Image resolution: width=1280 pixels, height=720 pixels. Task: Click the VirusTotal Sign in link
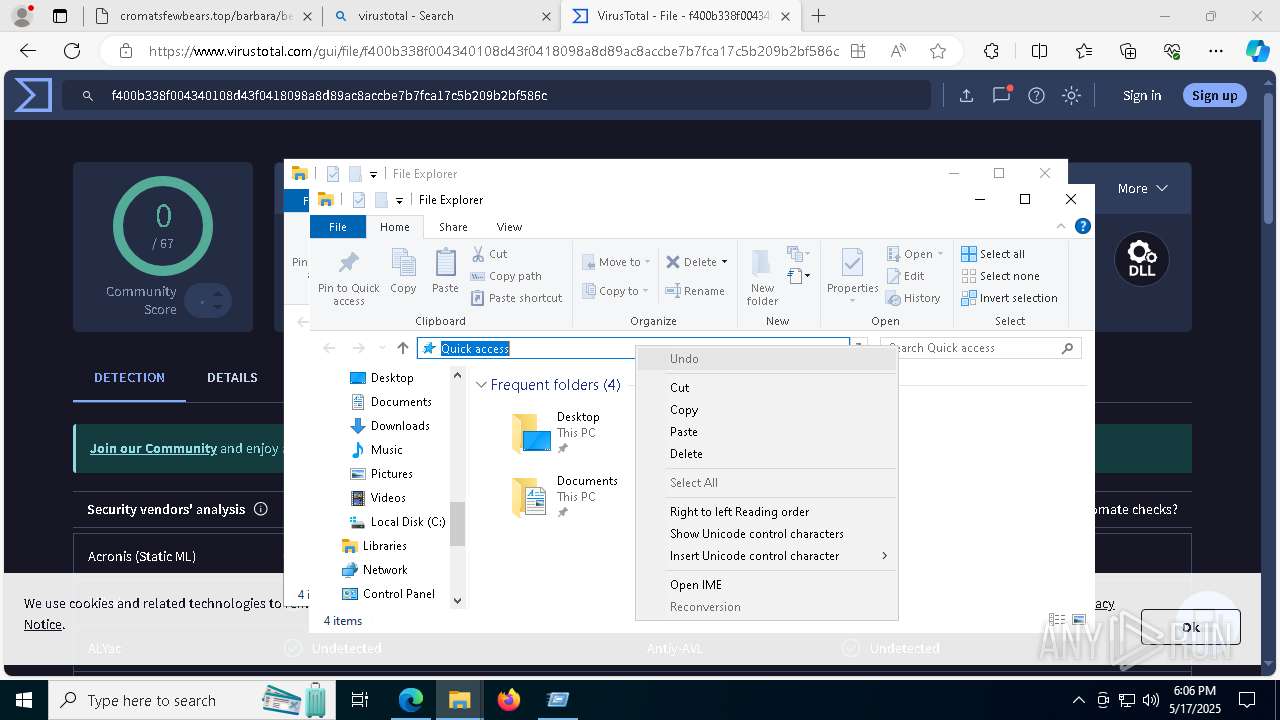click(1142, 96)
